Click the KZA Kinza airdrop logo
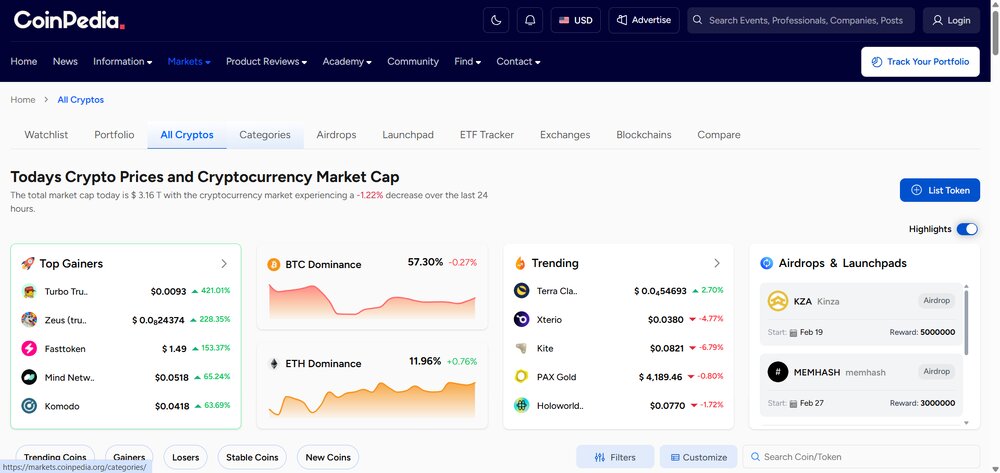This screenshot has height=473, width=1000. tap(778, 301)
